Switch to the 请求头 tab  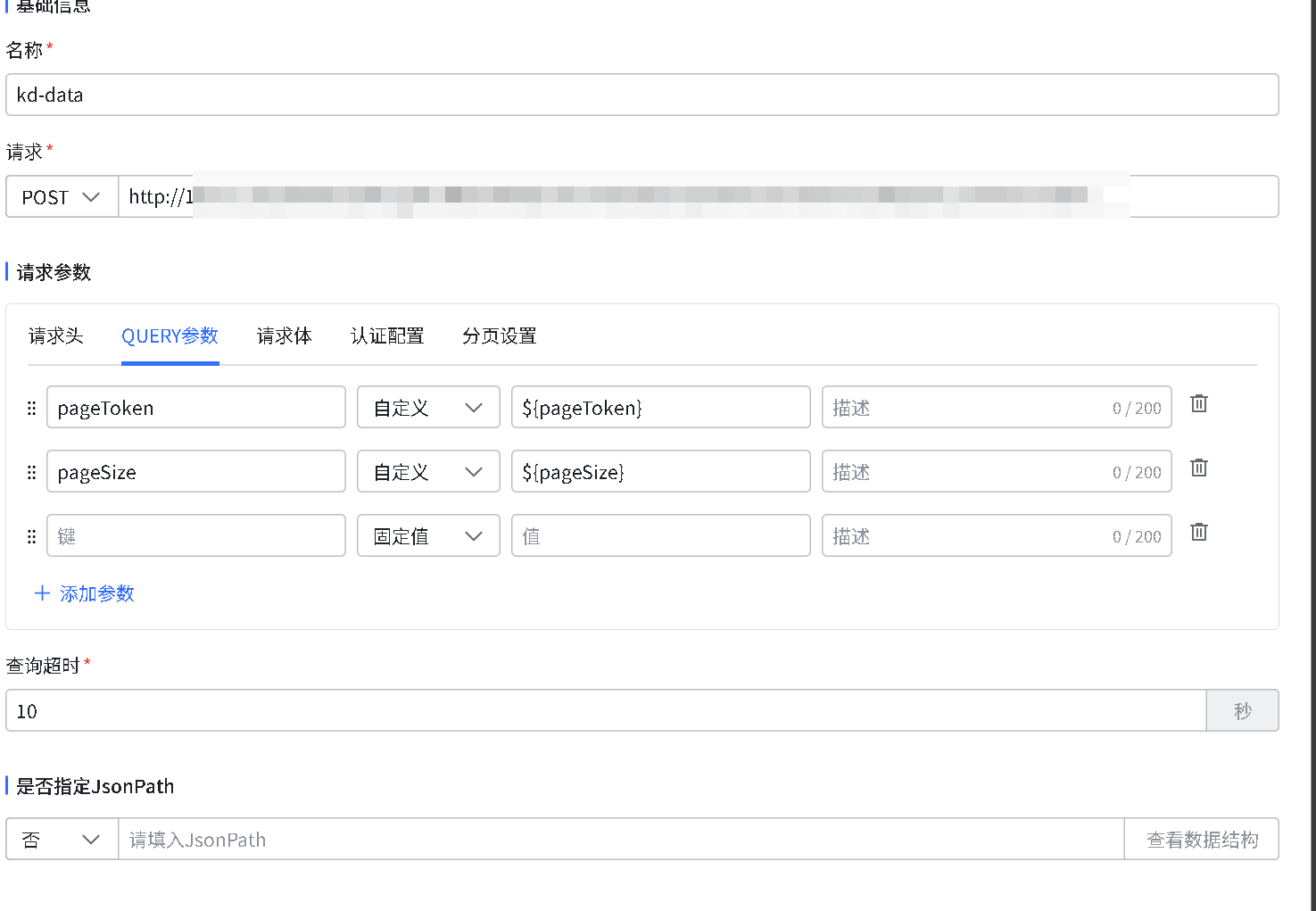[55, 336]
